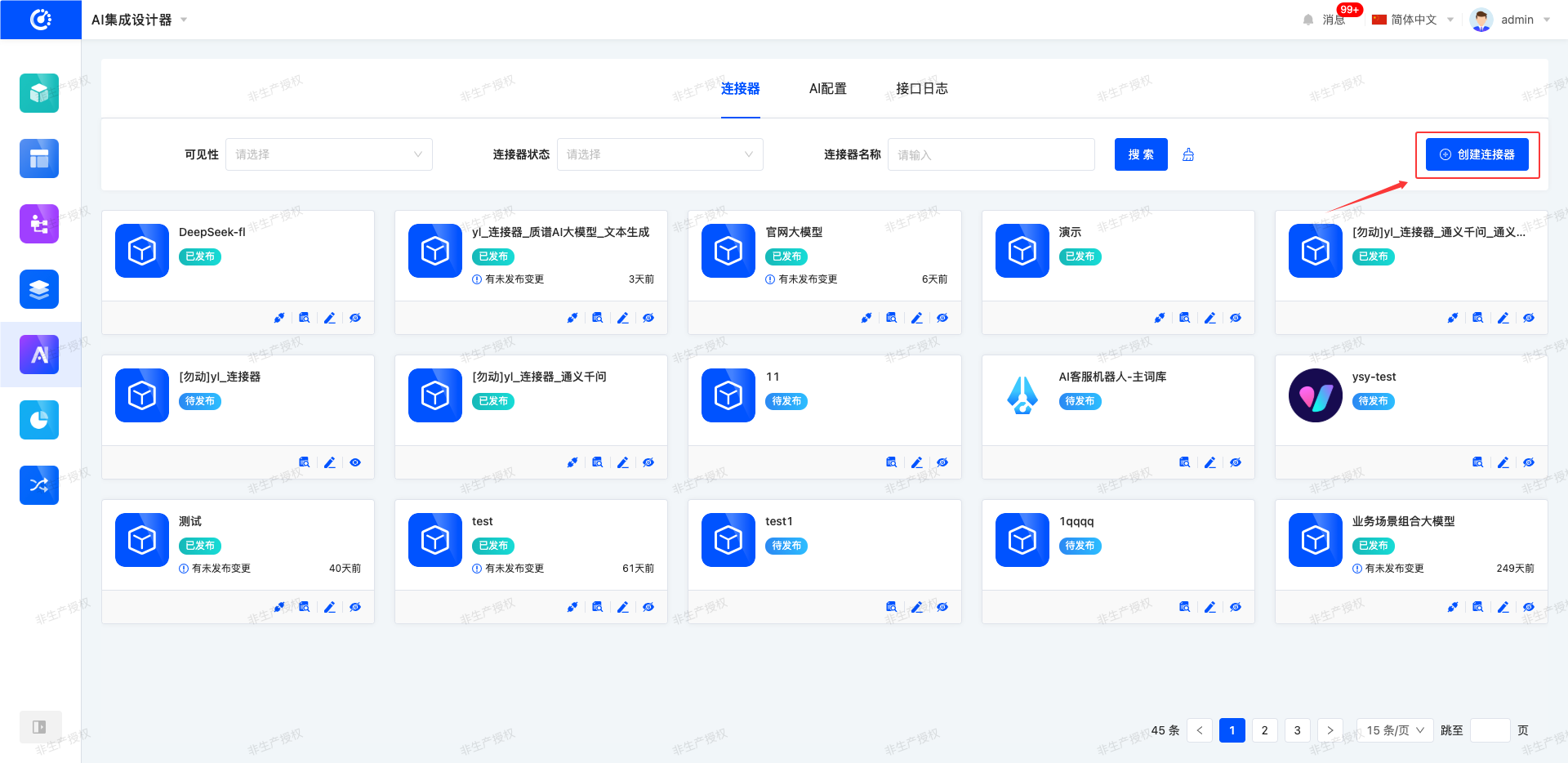Screen dimensions: 1568x763
Task: Click the 消息 notification bell
Action: pyautogui.click(x=1308, y=20)
